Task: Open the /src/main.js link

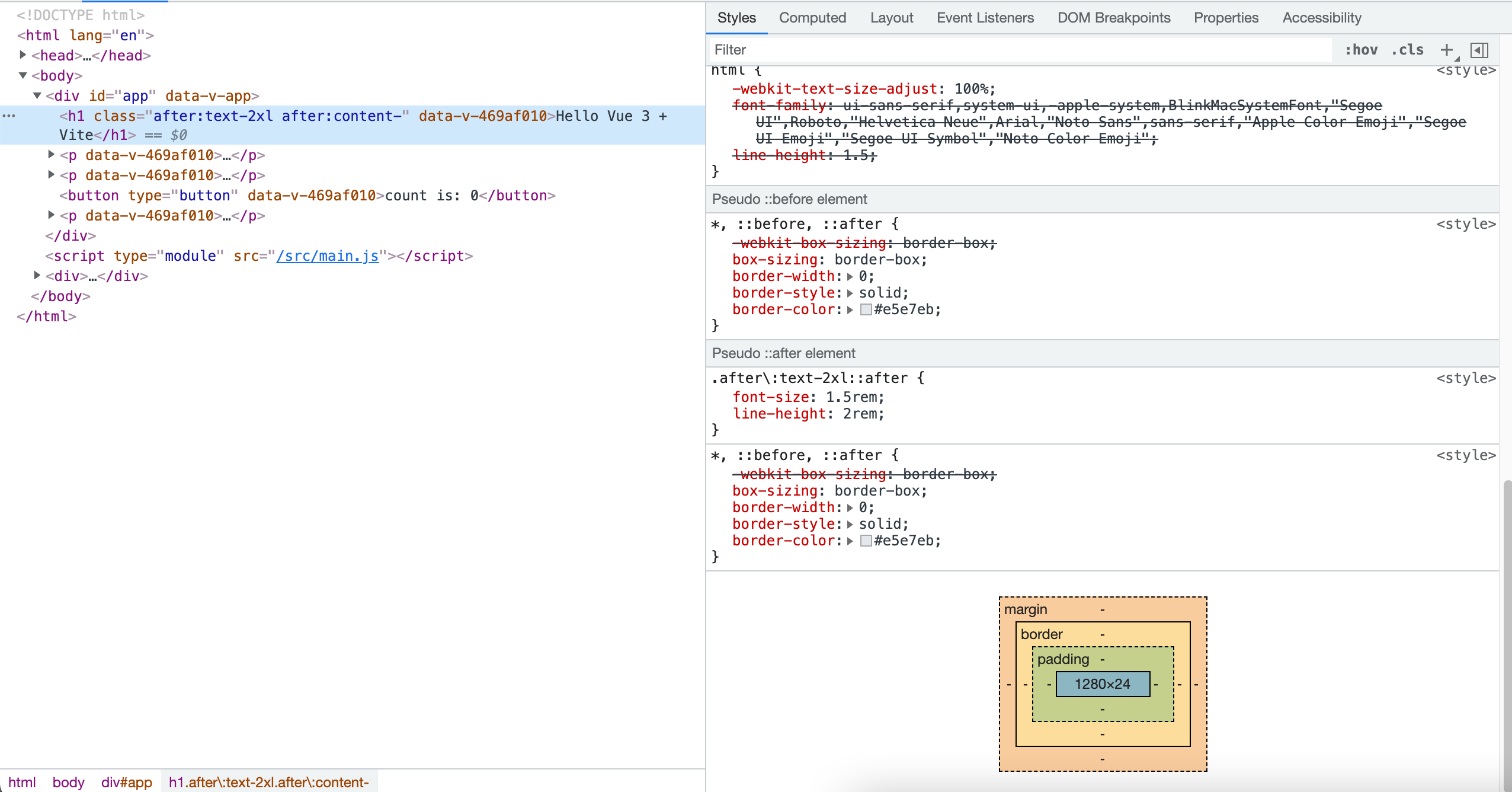Action: coord(327,256)
